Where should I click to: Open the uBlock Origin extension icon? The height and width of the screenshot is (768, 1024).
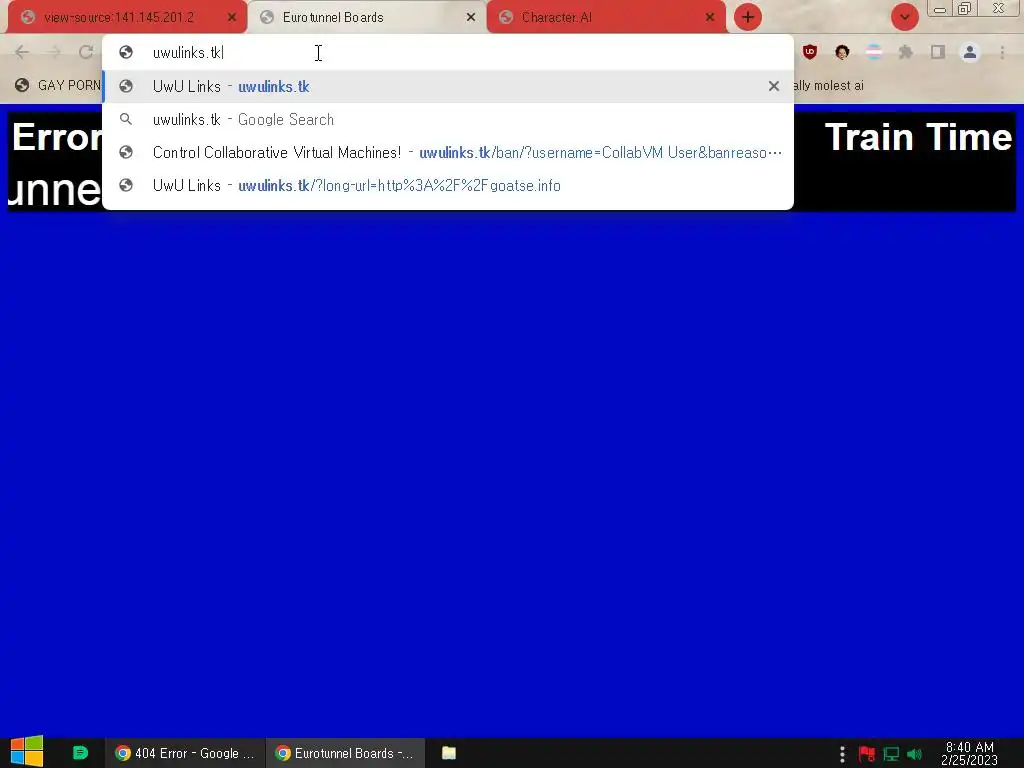coord(810,52)
